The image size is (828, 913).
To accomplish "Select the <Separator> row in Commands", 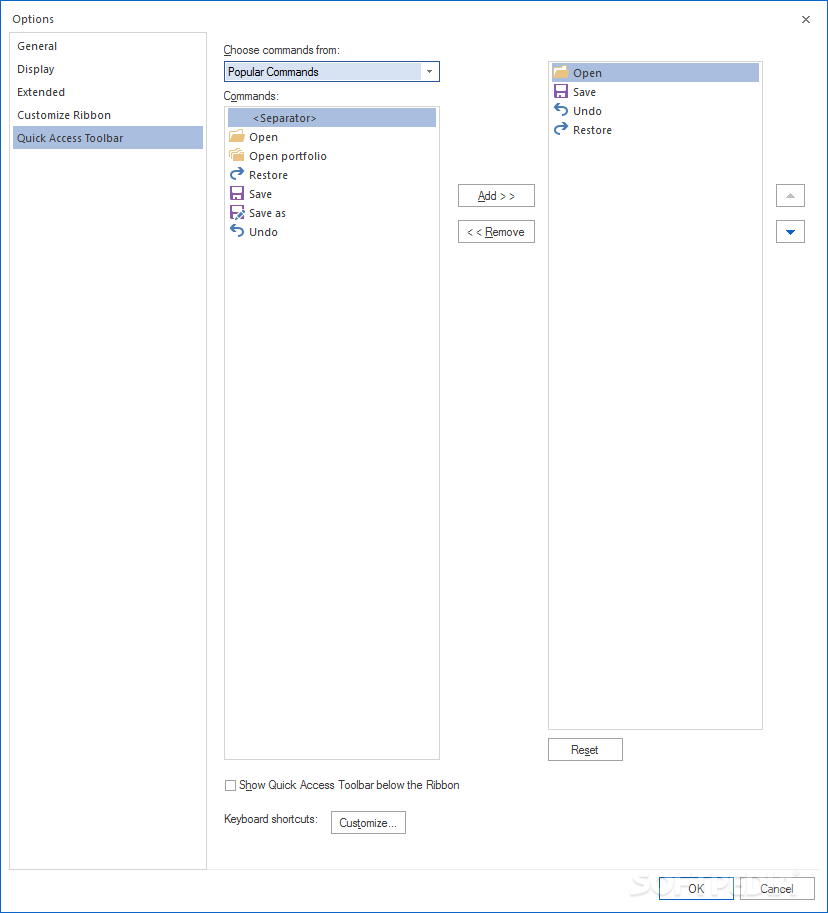I will tap(332, 118).
